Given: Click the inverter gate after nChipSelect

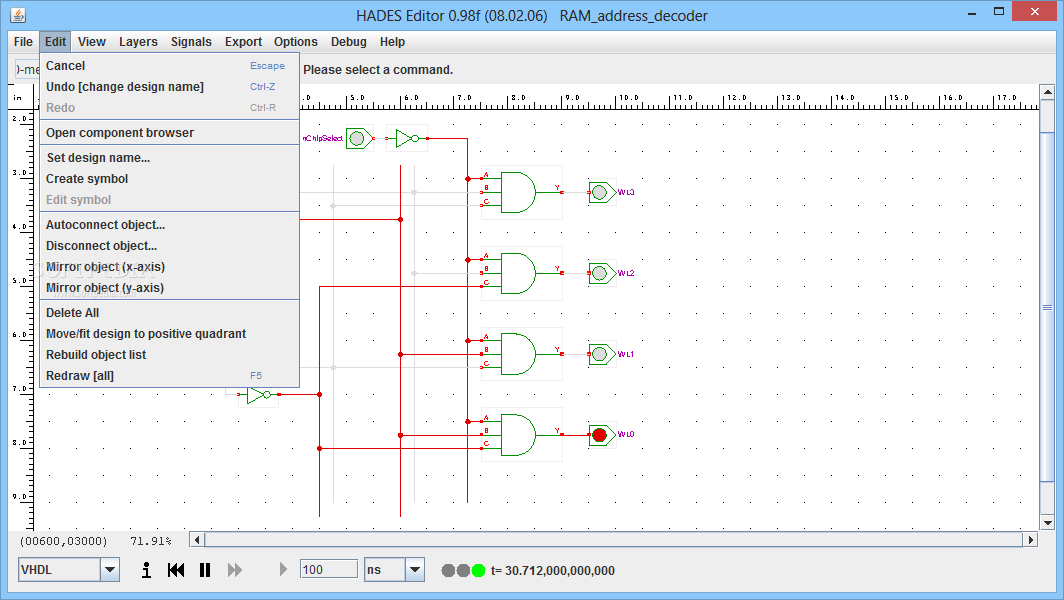Looking at the screenshot, I should coord(407,138).
